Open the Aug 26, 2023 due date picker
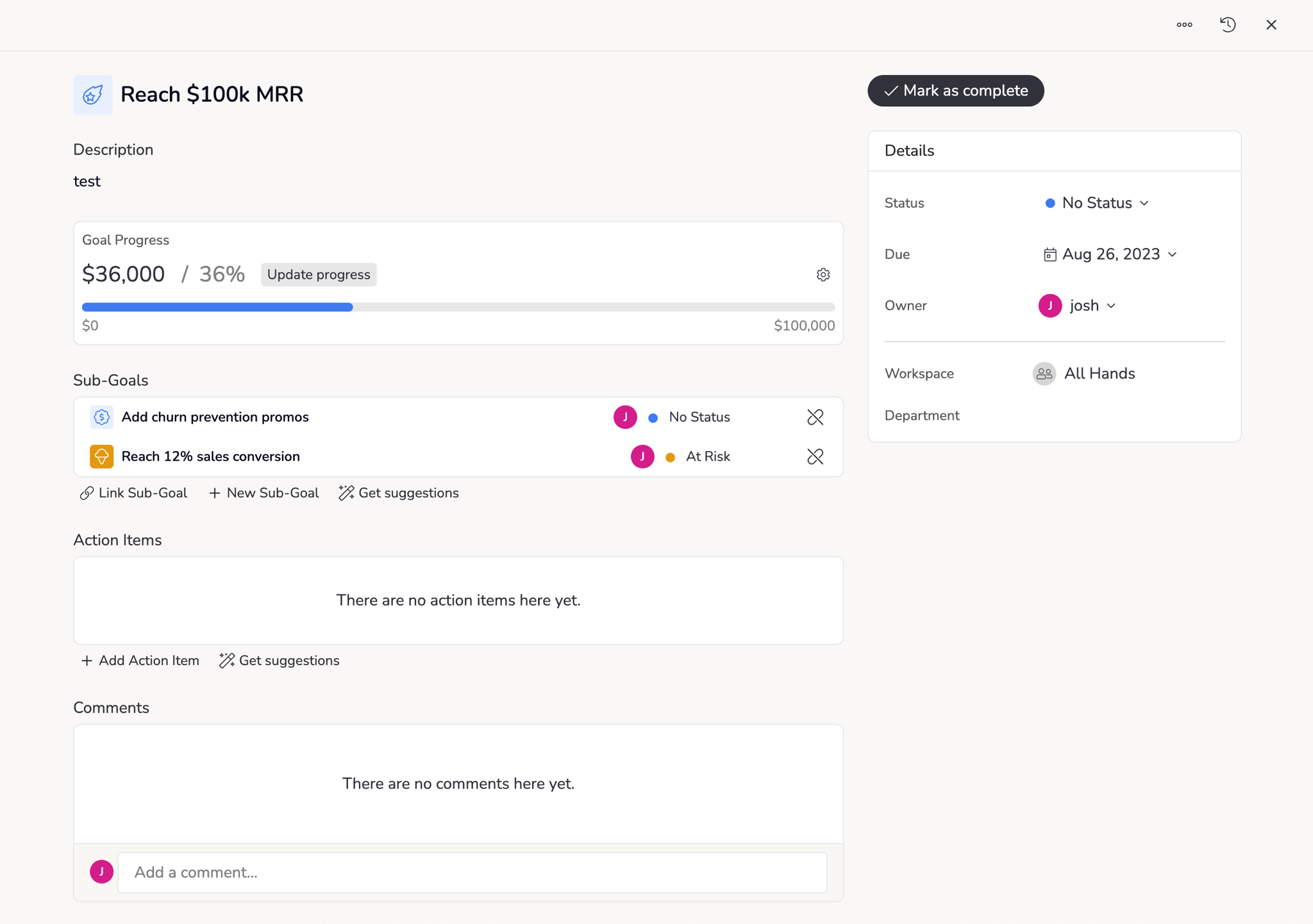This screenshot has height=924, width=1313. click(x=1110, y=254)
